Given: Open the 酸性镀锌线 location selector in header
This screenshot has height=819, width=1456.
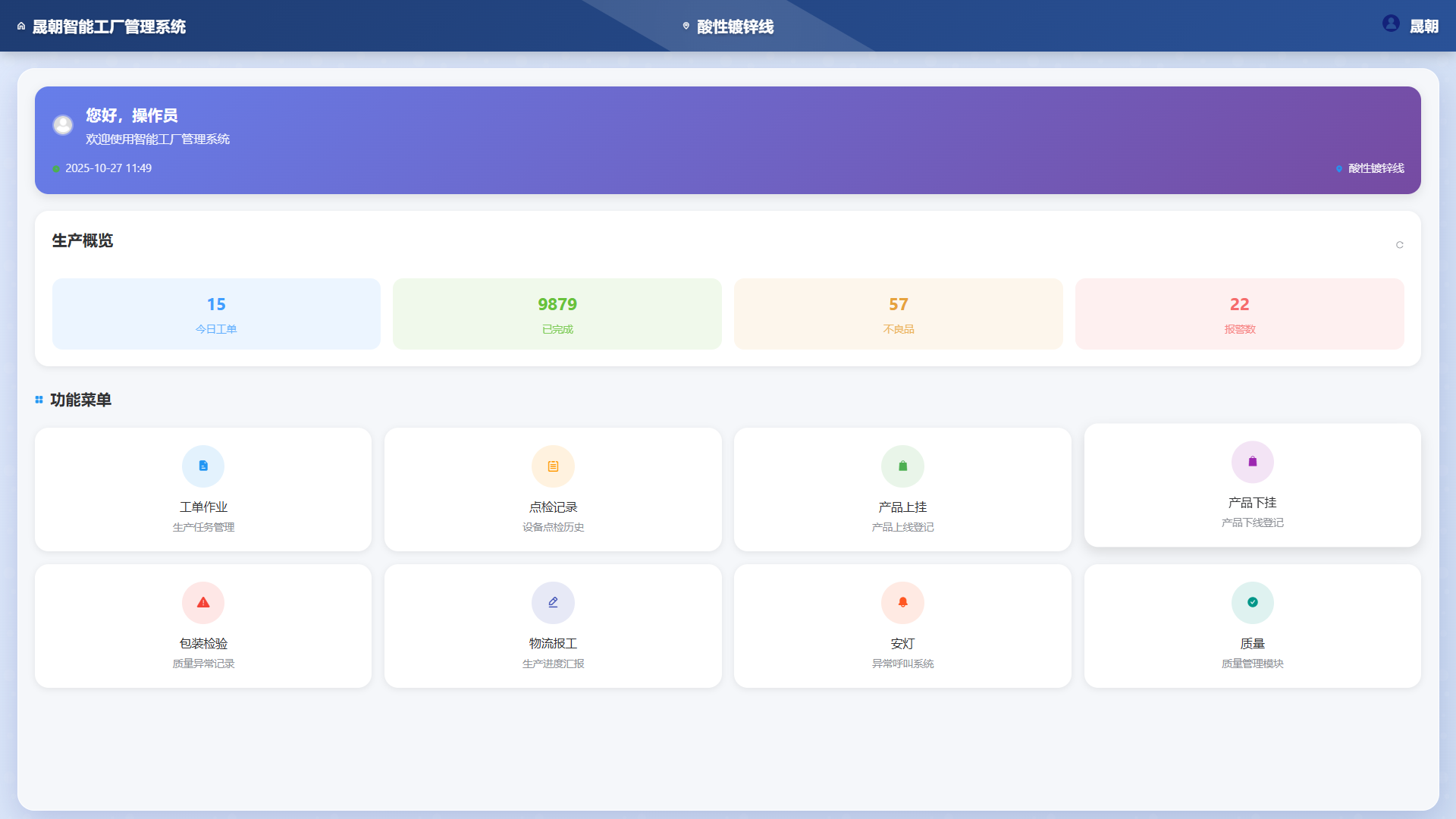Looking at the screenshot, I should coord(728,27).
